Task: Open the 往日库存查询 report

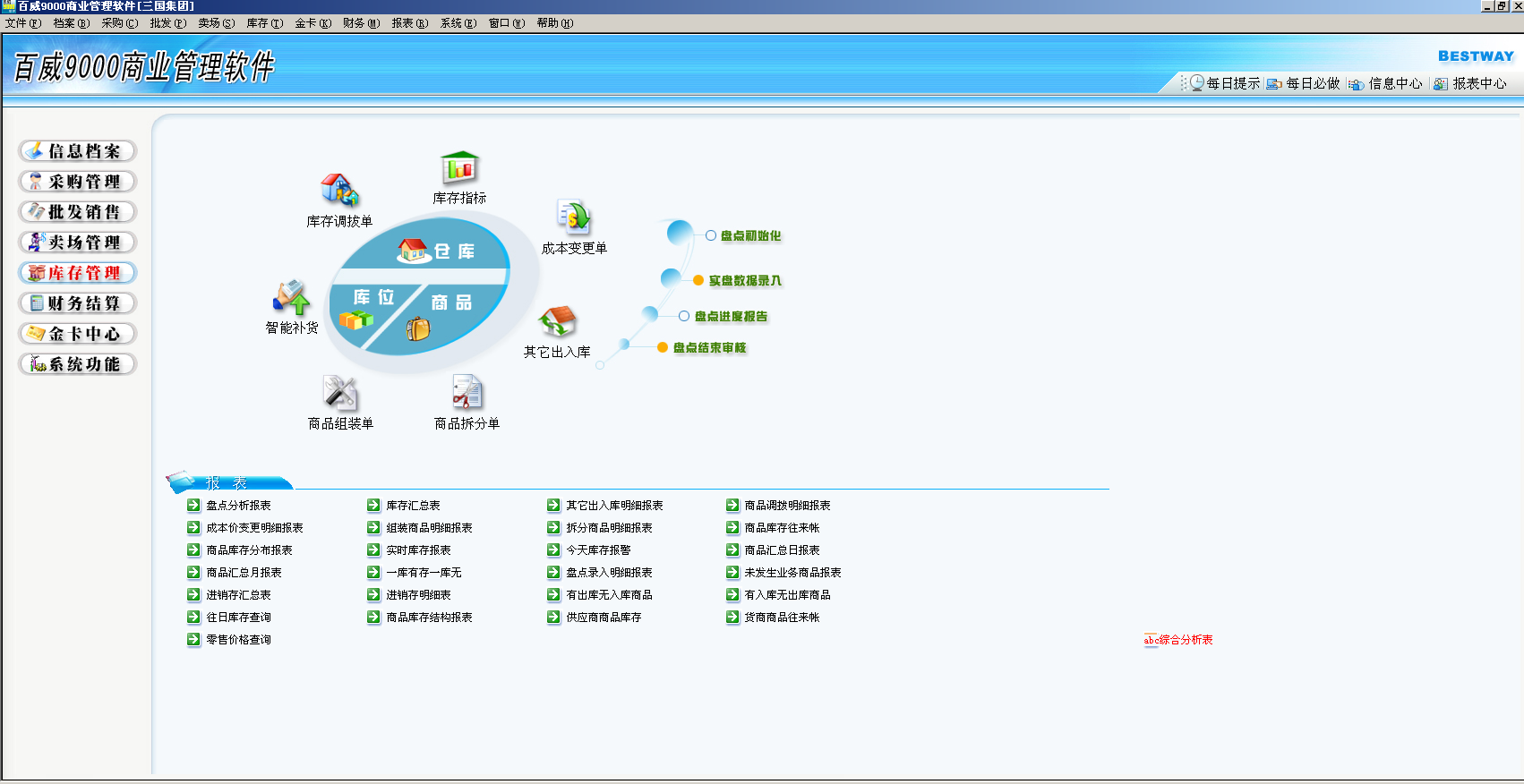Action: tap(238, 618)
